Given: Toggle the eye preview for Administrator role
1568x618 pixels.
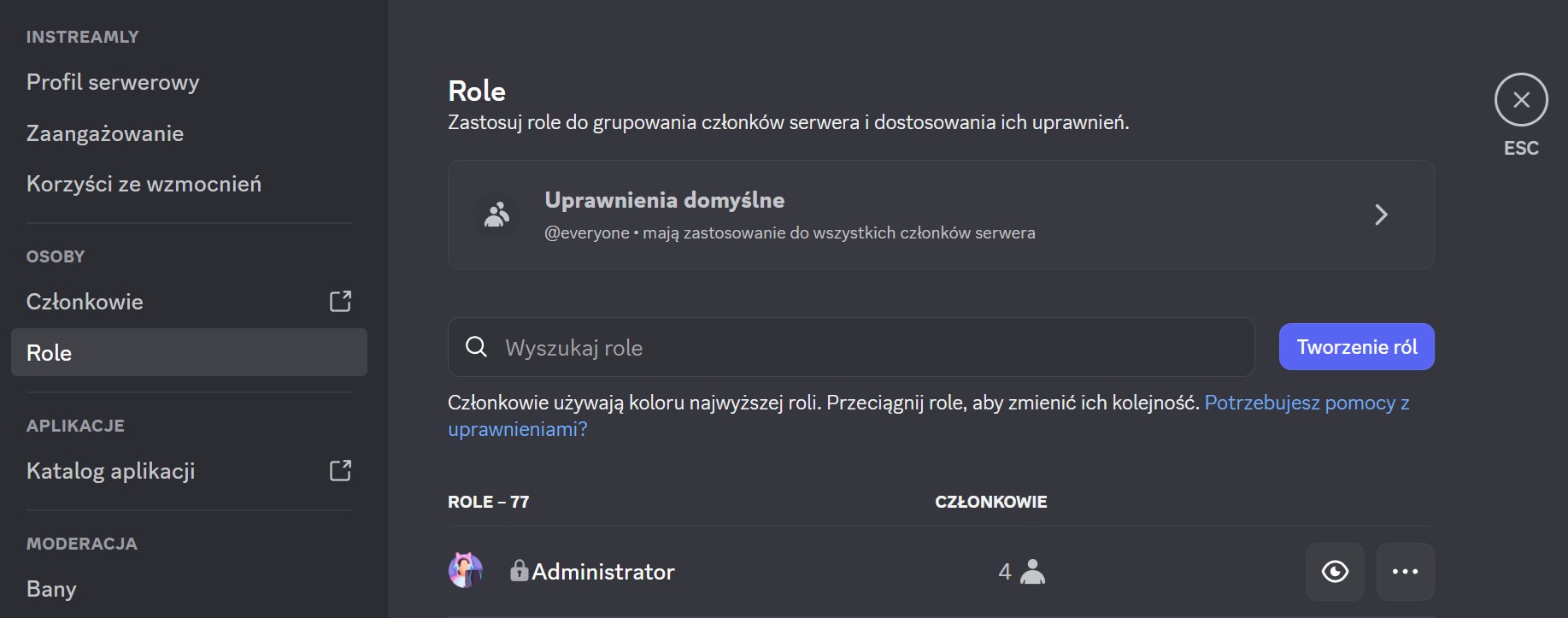Looking at the screenshot, I should point(1336,571).
